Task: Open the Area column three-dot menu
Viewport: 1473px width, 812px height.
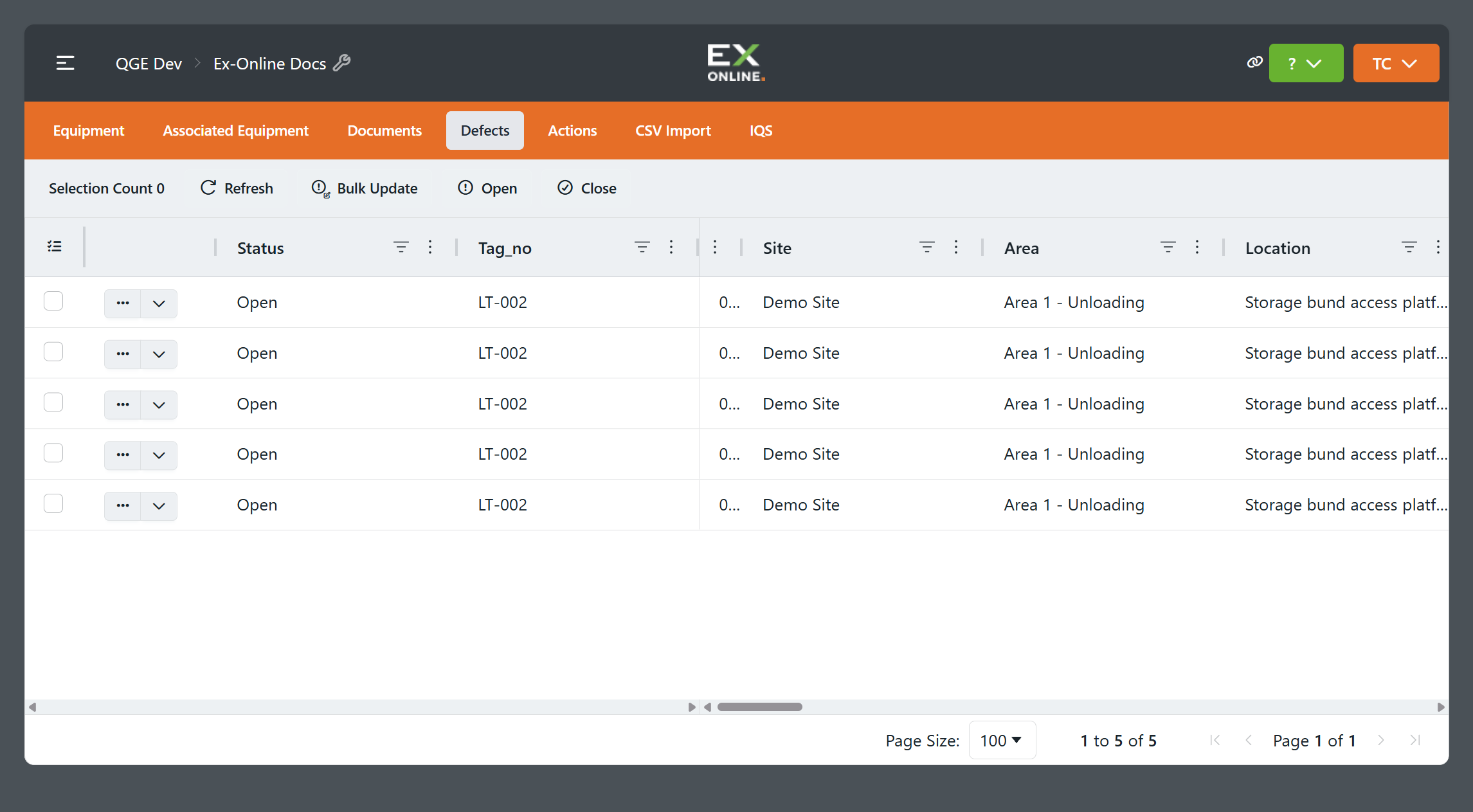Action: pos(1197,247)
